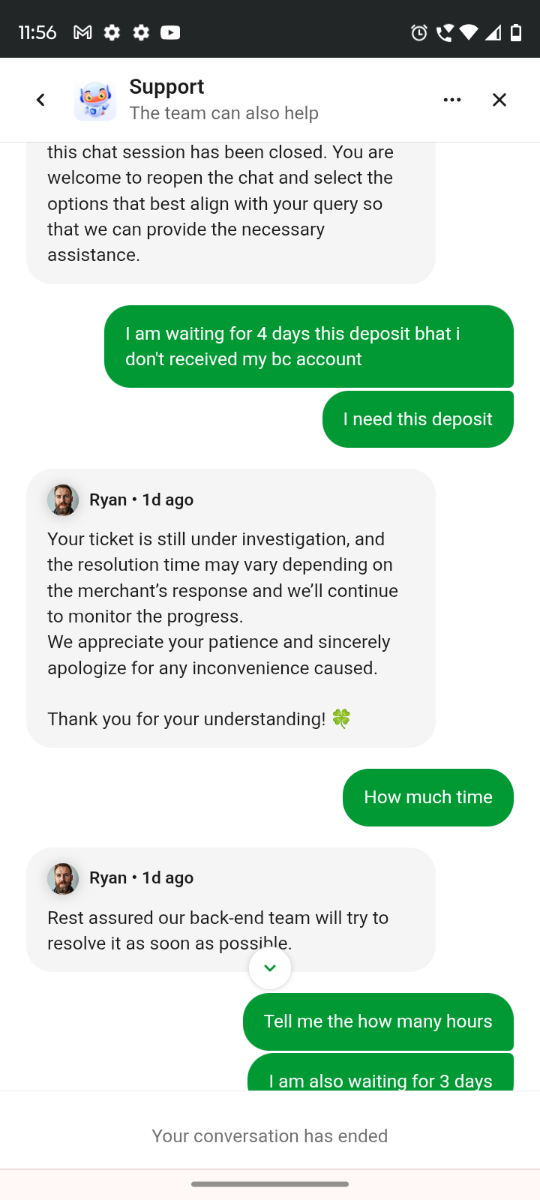Open the three-dot more options menu
This screenshot has height=1200, width=540.
coord(452,100)
